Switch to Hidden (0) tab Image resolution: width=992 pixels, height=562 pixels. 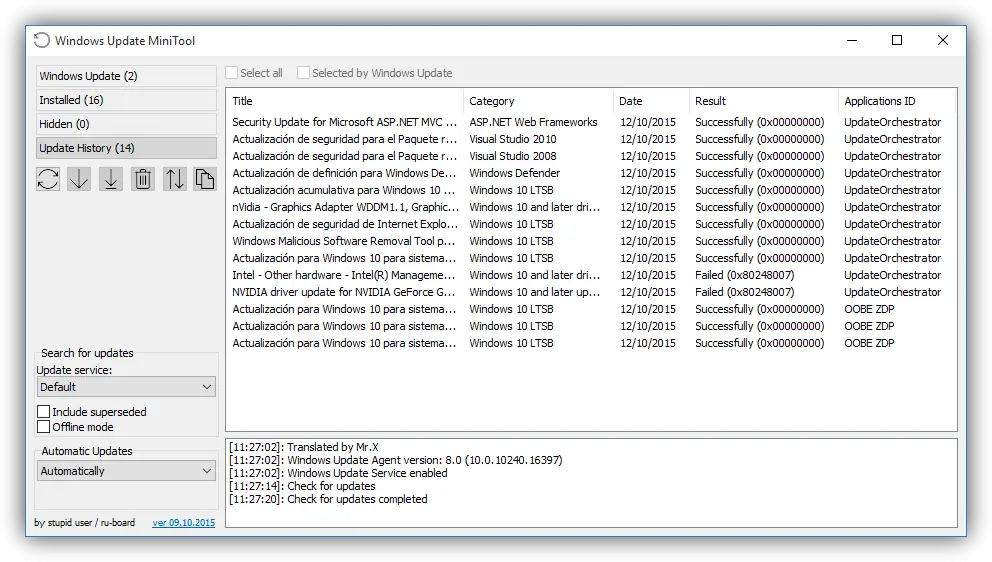[x=126, y=124]
